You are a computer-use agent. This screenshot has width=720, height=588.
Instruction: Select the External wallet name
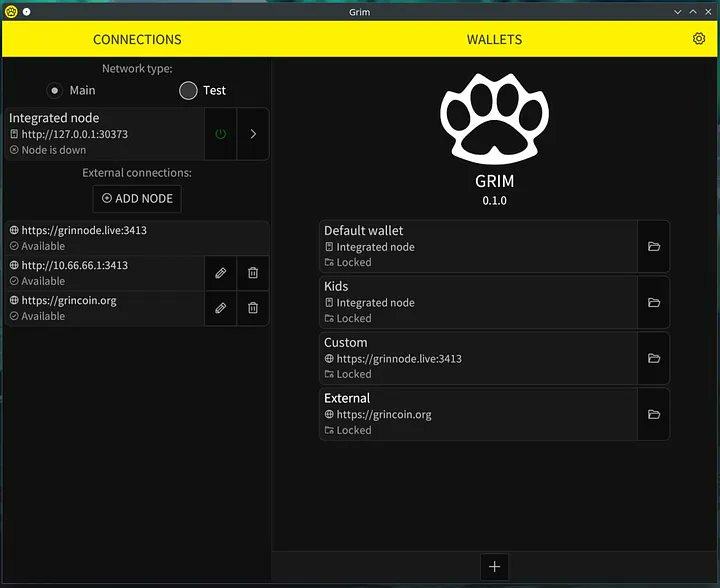347,398
